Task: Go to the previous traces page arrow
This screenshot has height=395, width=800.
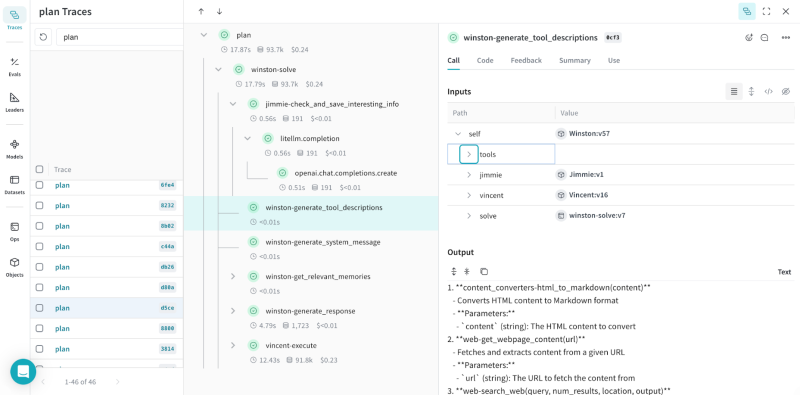Action: click(x=43, y=382)
